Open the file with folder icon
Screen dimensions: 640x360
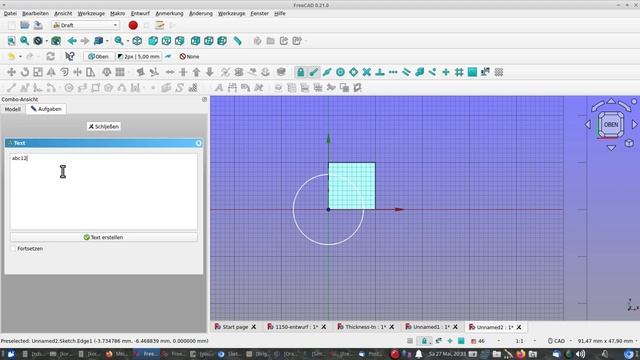tap(25, 25)
